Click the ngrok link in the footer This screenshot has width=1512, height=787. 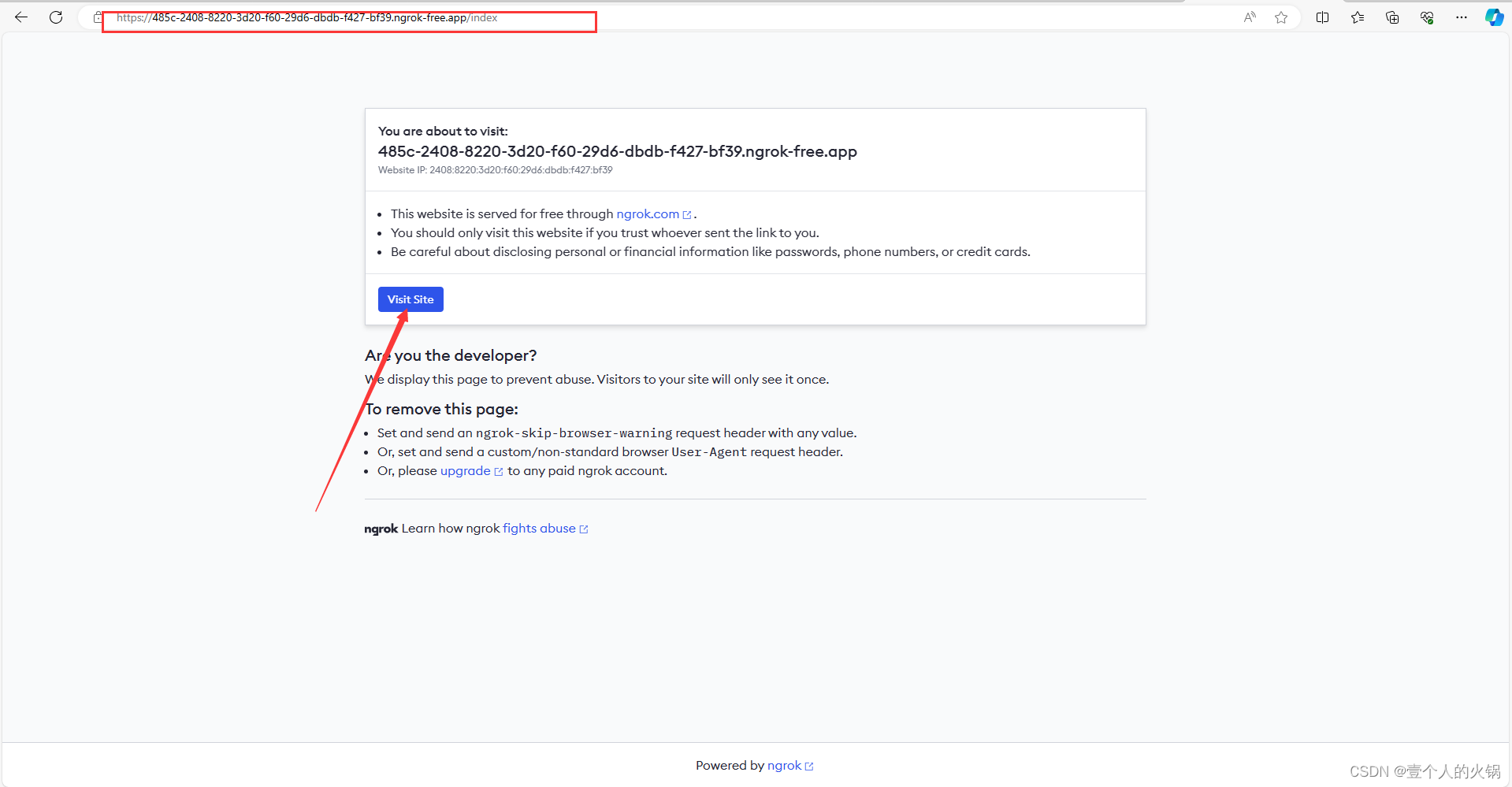click(784, 766)
